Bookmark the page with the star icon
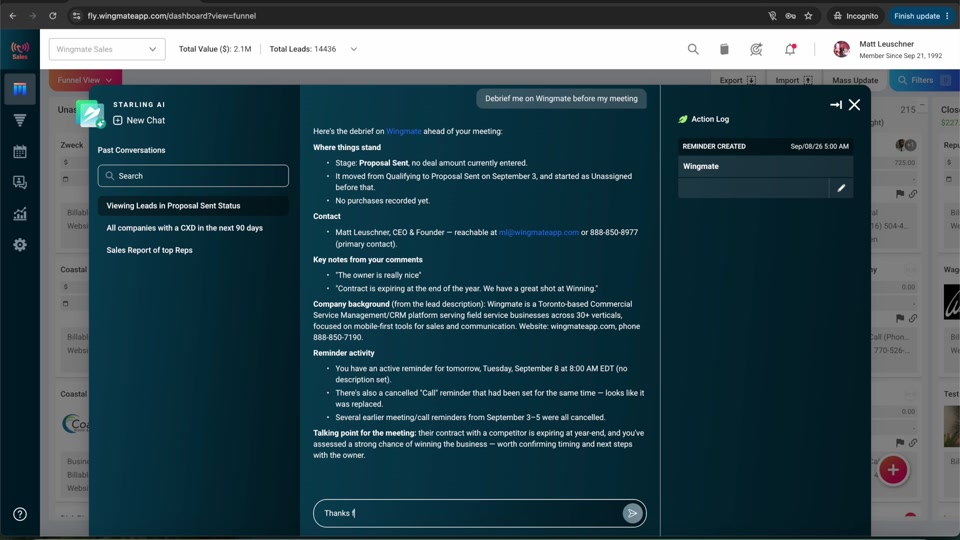The width and height of the screenshot is (960, 540). pos(808,16)
